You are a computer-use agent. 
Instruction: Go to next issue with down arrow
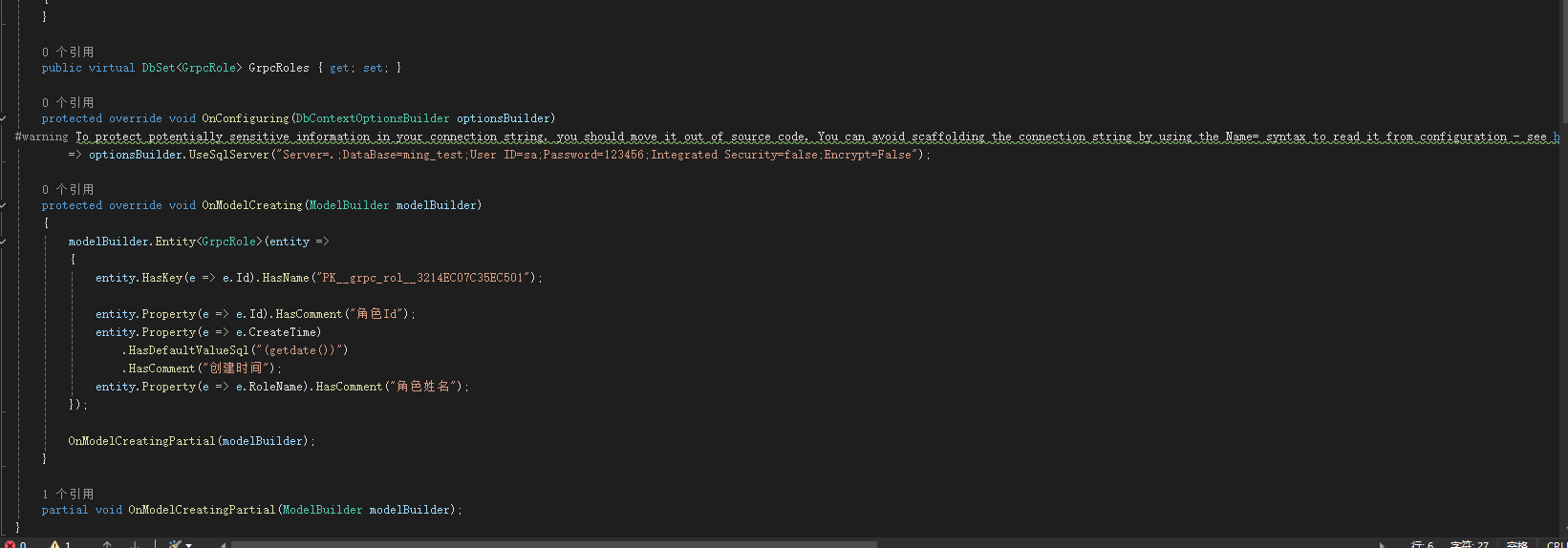point(135,545)
